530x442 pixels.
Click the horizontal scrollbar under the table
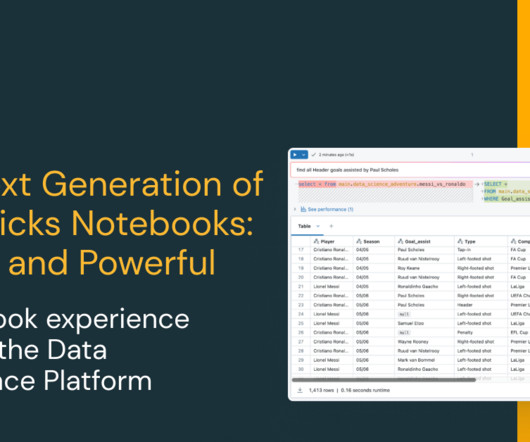(384, 380)
